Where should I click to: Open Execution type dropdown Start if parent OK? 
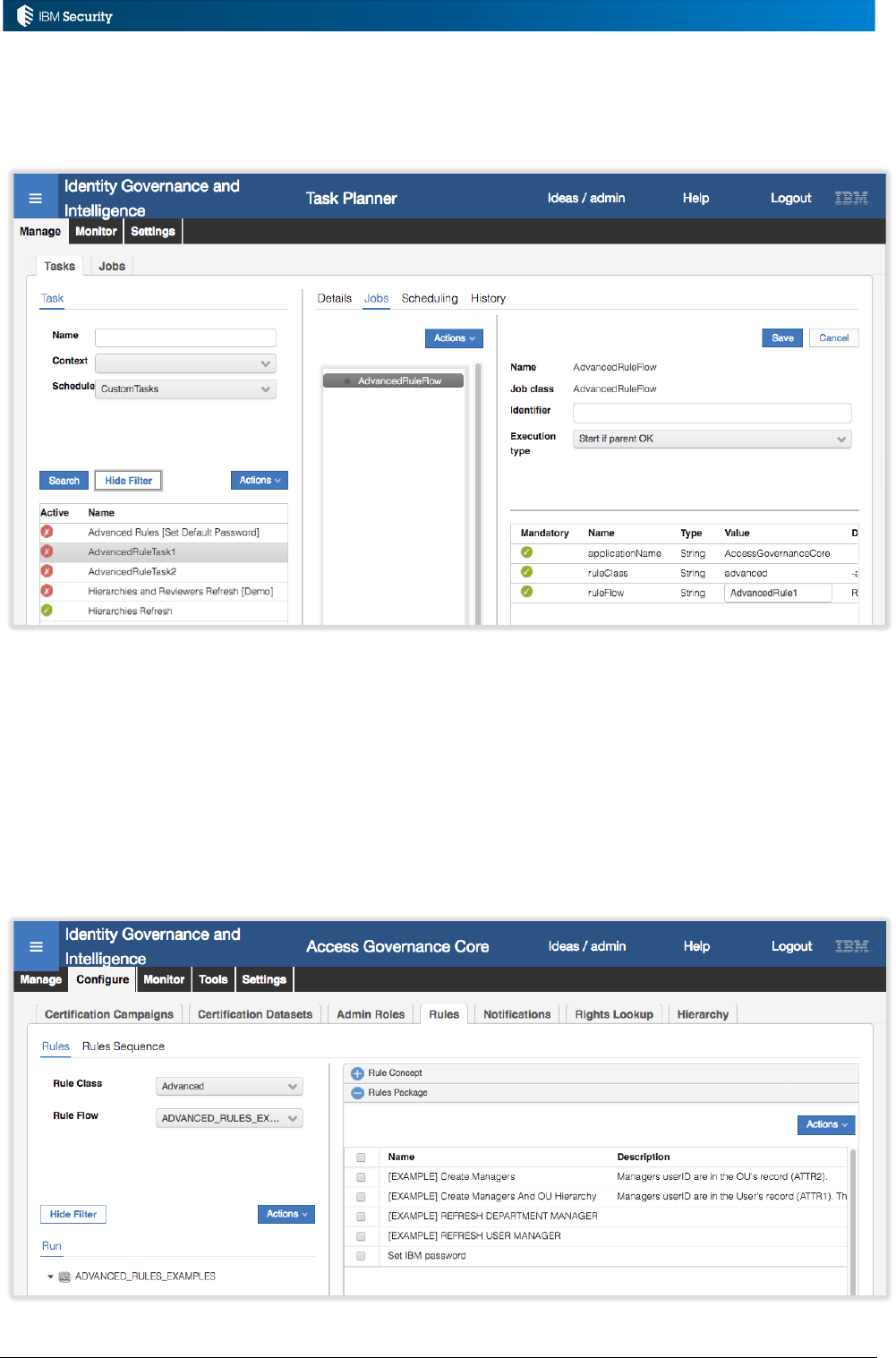712,439
